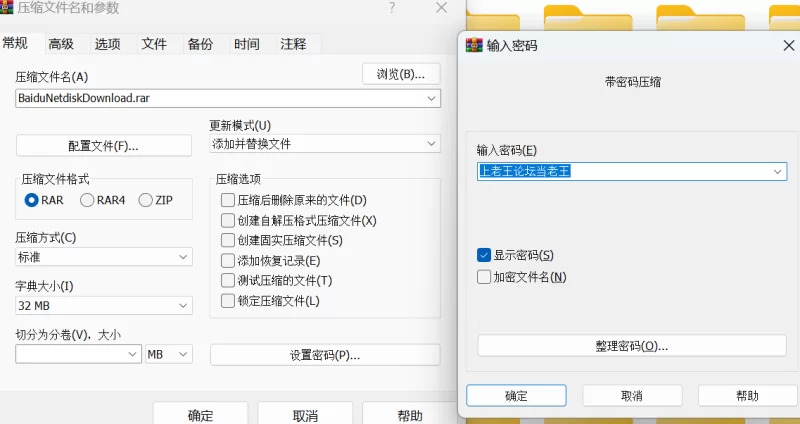Select the ZIP archive format
The height and width of the screenshot is (424, 800).
pos(146,200)
